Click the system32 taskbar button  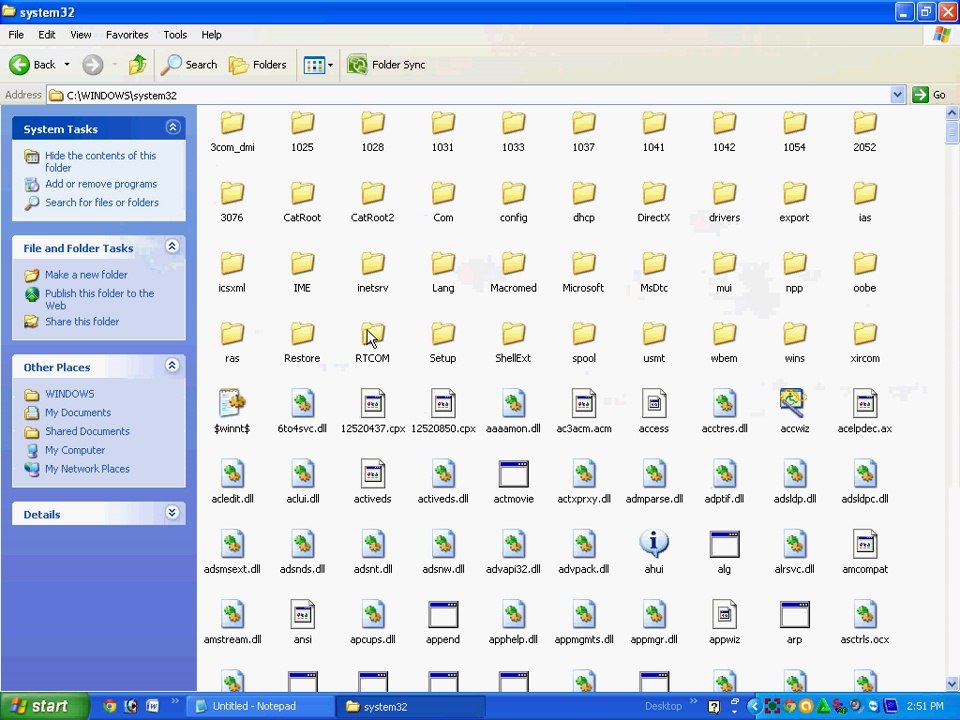[x=410, y=706]
